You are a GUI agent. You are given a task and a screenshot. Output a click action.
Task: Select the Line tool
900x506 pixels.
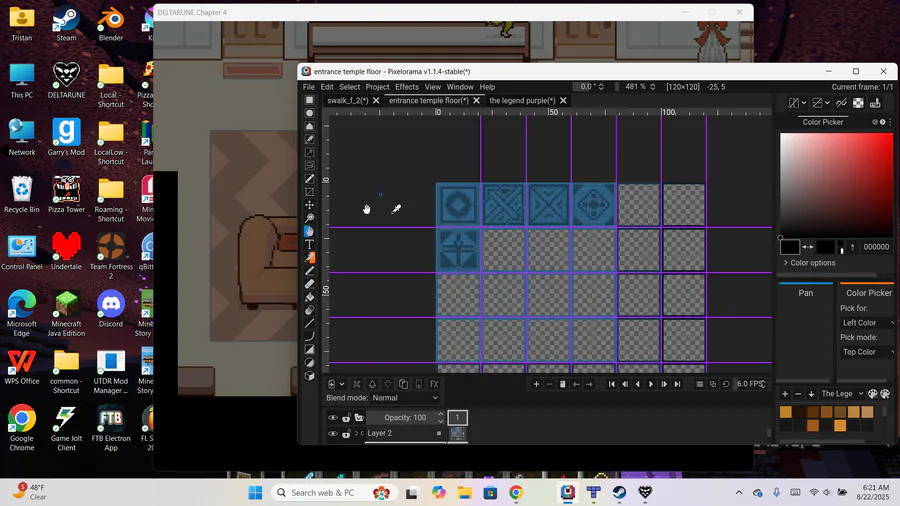pyautogui.click(x=309, y=324)
